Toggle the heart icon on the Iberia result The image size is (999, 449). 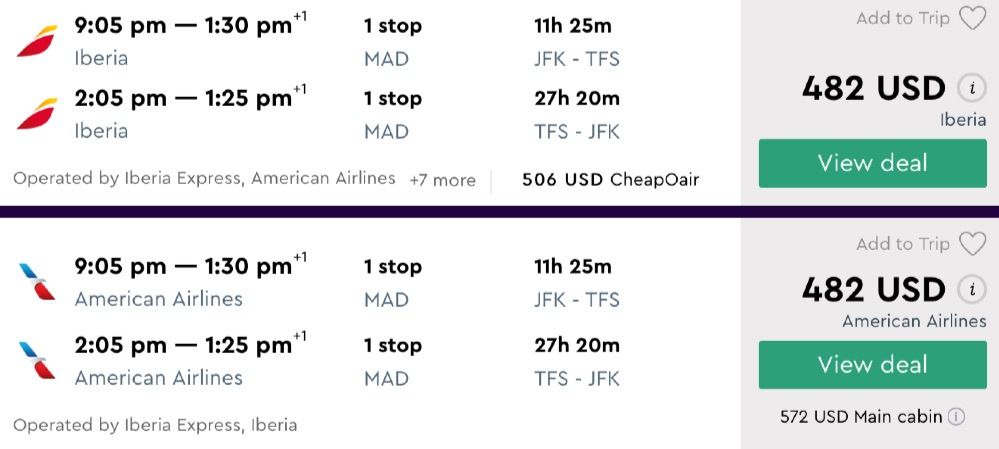coord(972,18)
